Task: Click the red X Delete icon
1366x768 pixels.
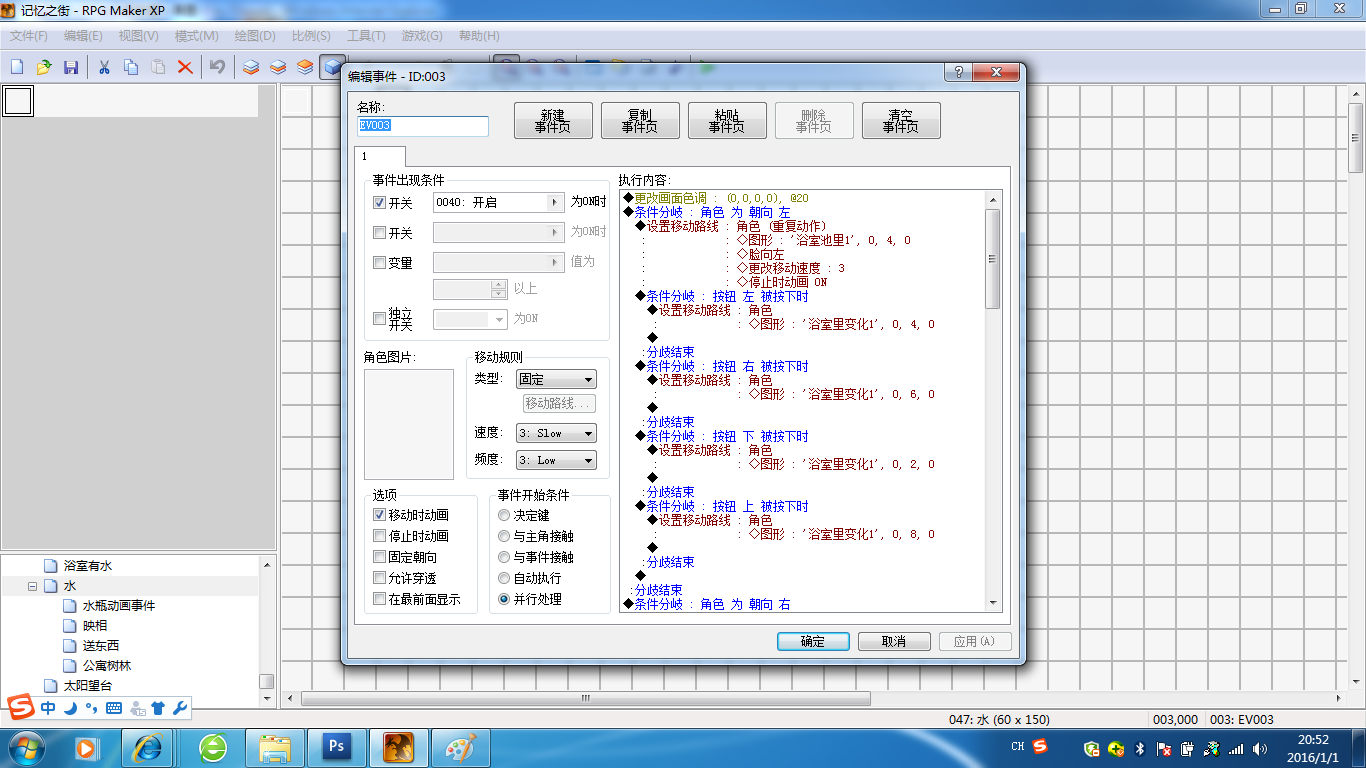Action: pyautogui.click(x=185, y=67)
